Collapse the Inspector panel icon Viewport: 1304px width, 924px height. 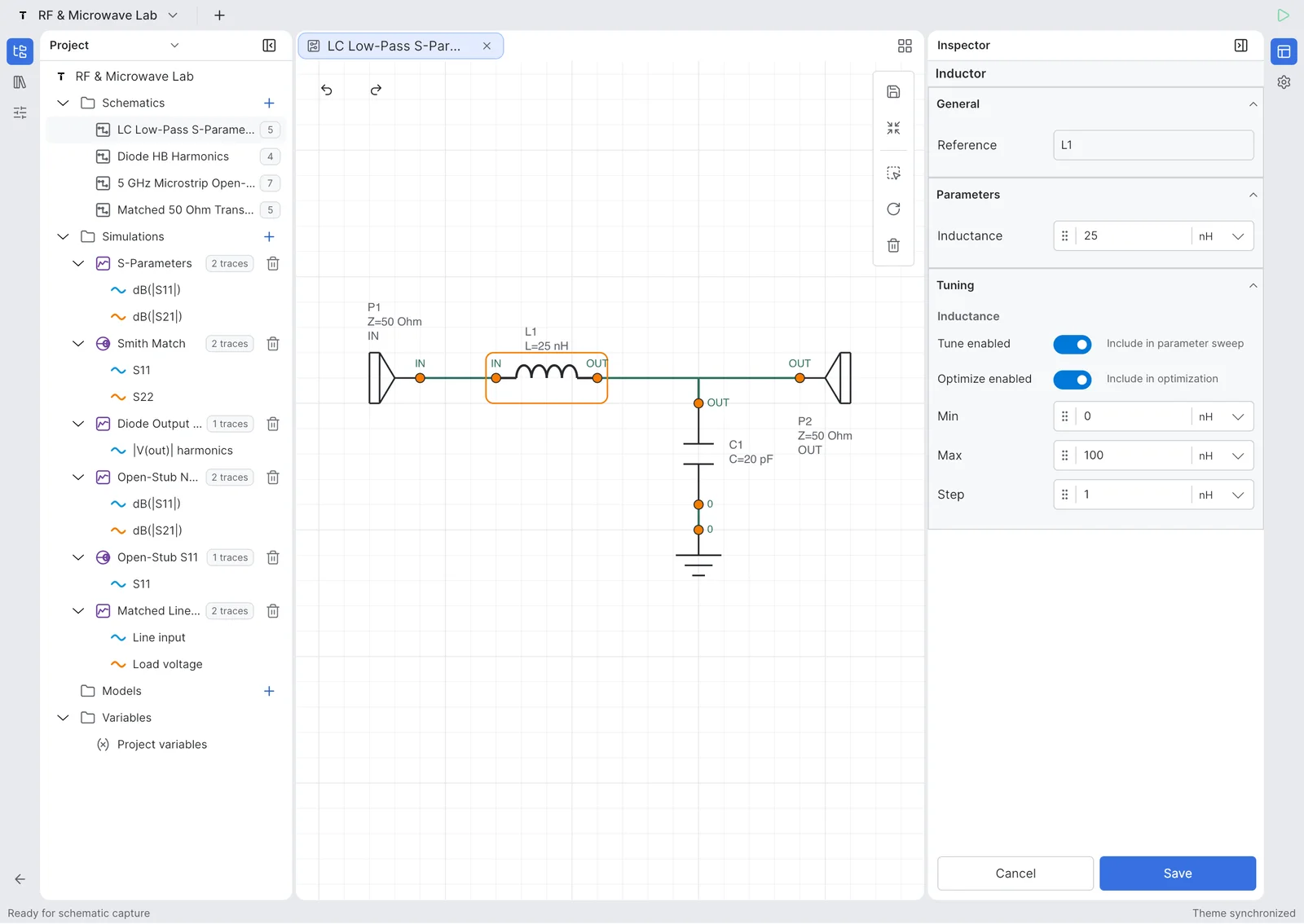1240,46
